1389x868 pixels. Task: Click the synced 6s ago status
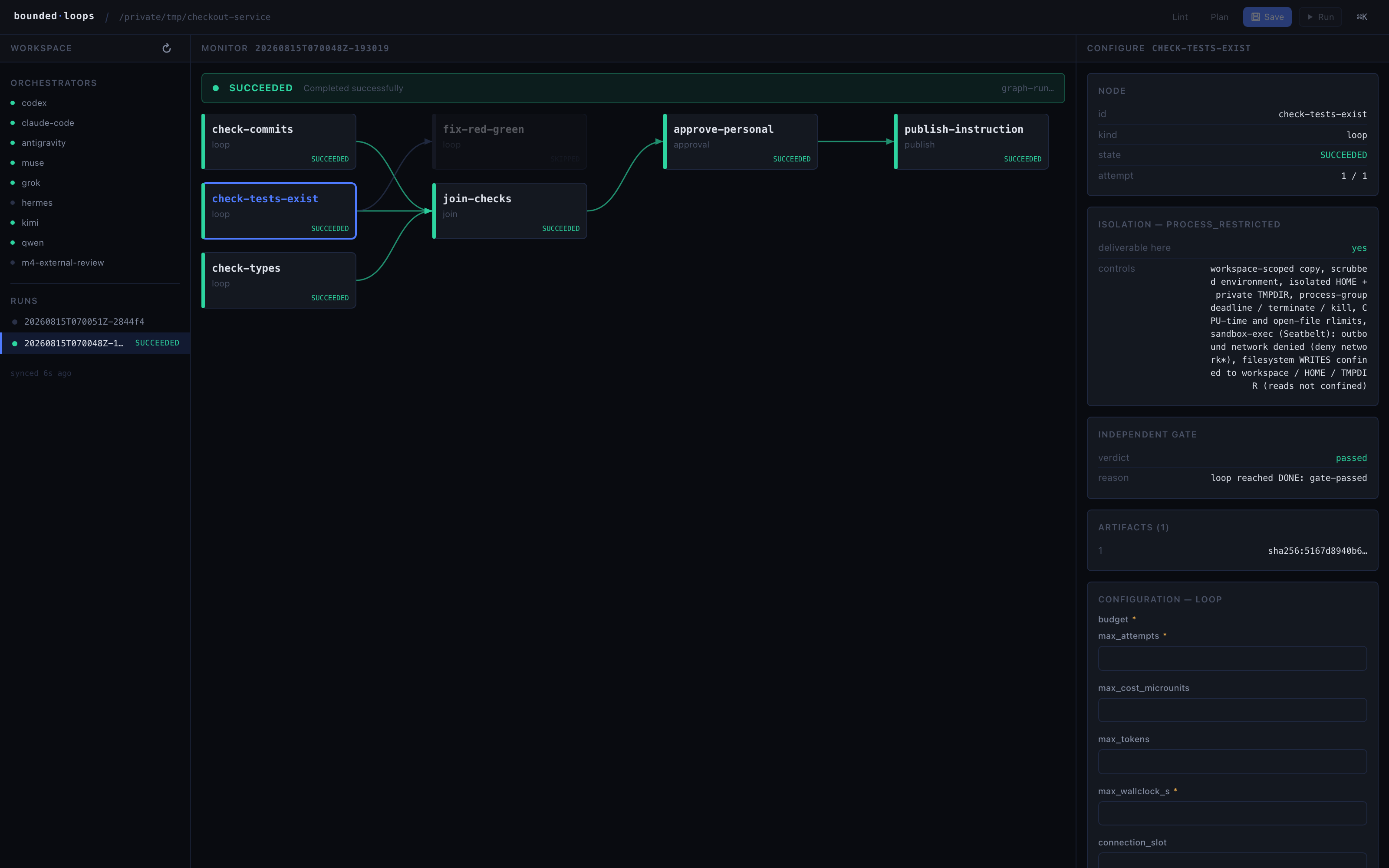[41, 373]
